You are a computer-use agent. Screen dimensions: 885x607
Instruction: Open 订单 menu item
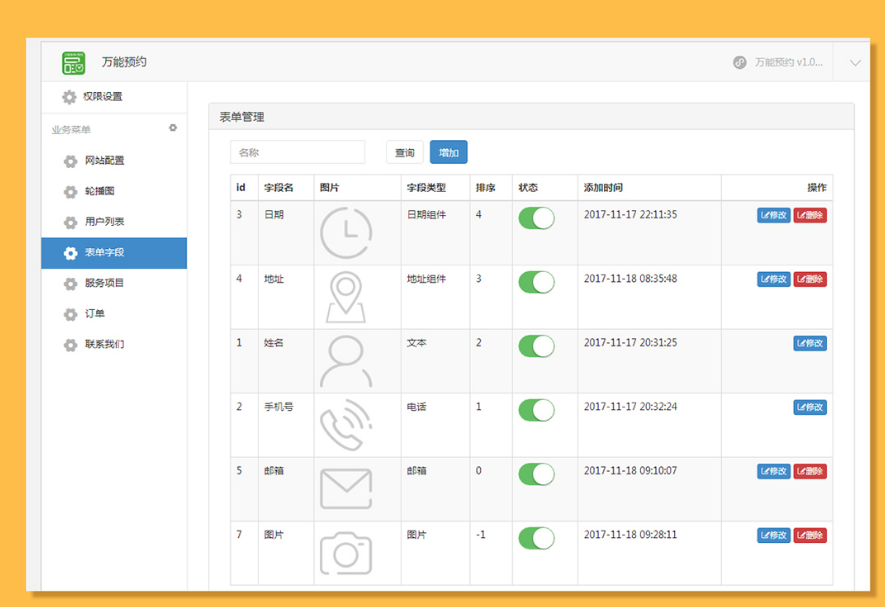114,314
